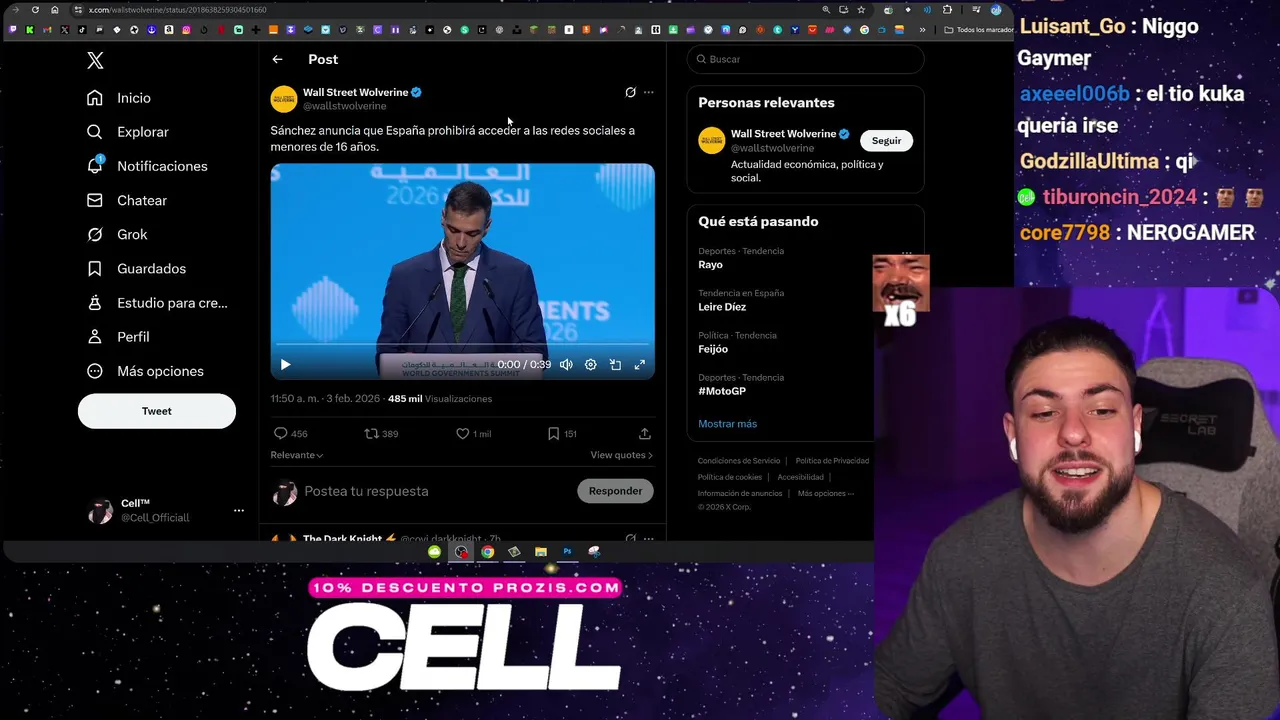Open the Rayo trend
Screen dimensions: 1280x720
click(710, 265)
